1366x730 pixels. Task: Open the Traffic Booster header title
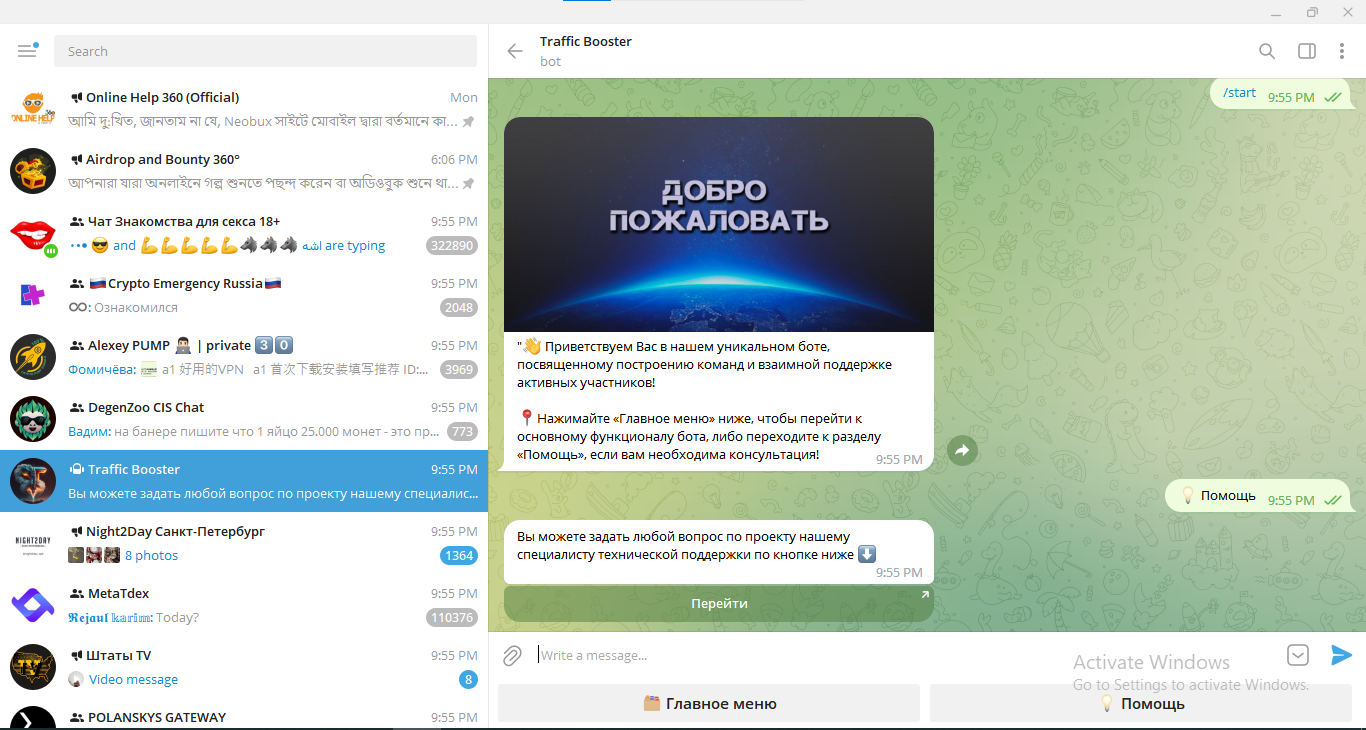pyautogui.click(x=586, y=42)
